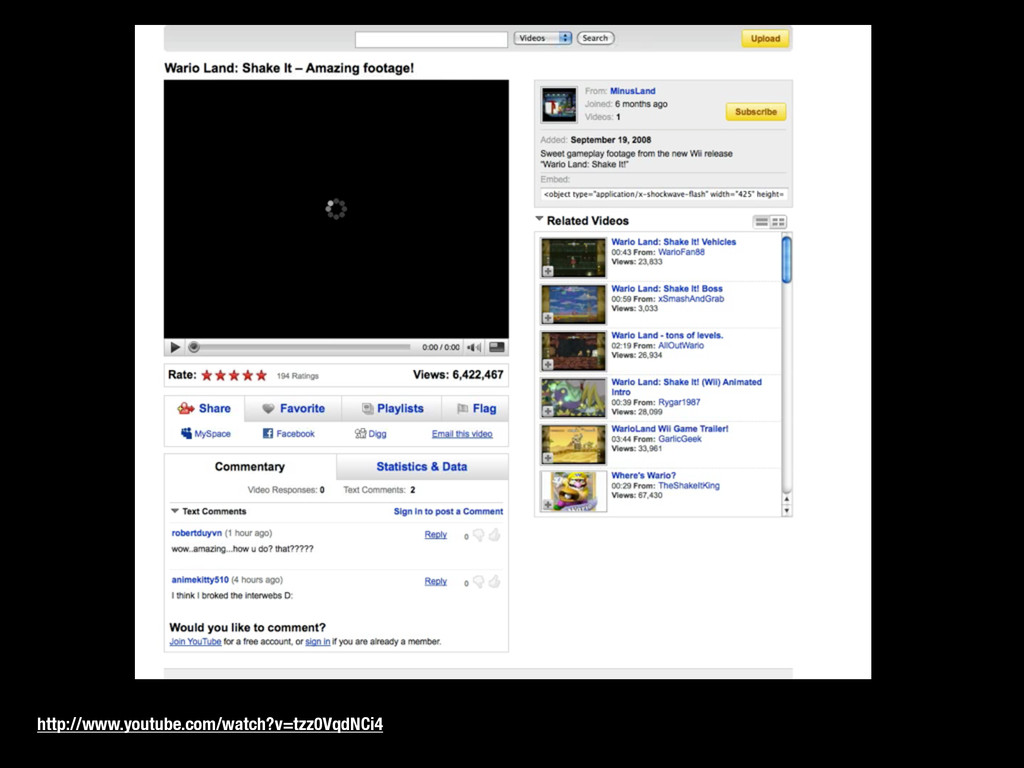
Task: Click the yellow Upload button
Action: click(x=765, y=39)
